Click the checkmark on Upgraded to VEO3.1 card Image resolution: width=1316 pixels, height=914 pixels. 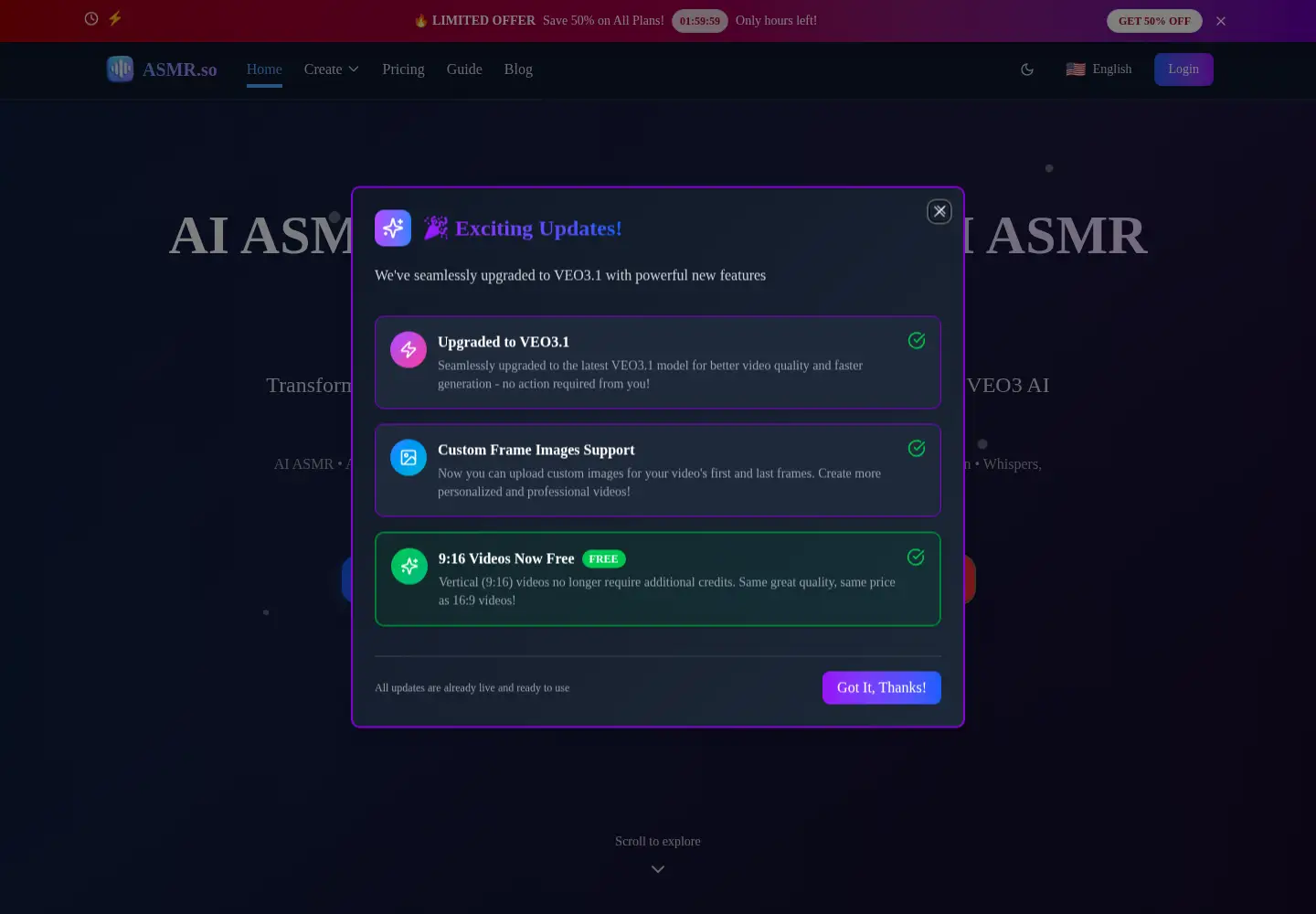click(917, 340)
